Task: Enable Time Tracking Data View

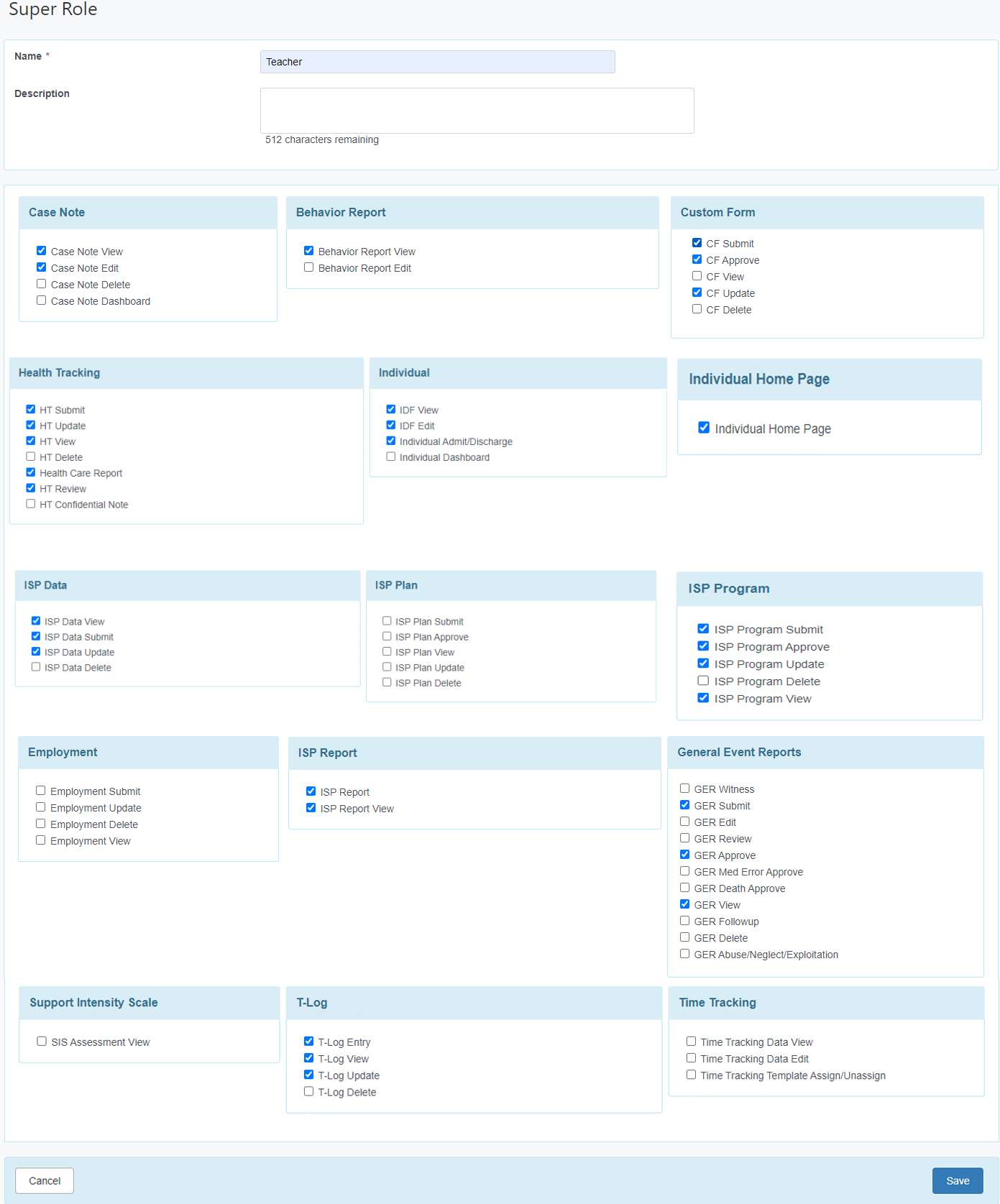Action: click(x=691, y=1042)
